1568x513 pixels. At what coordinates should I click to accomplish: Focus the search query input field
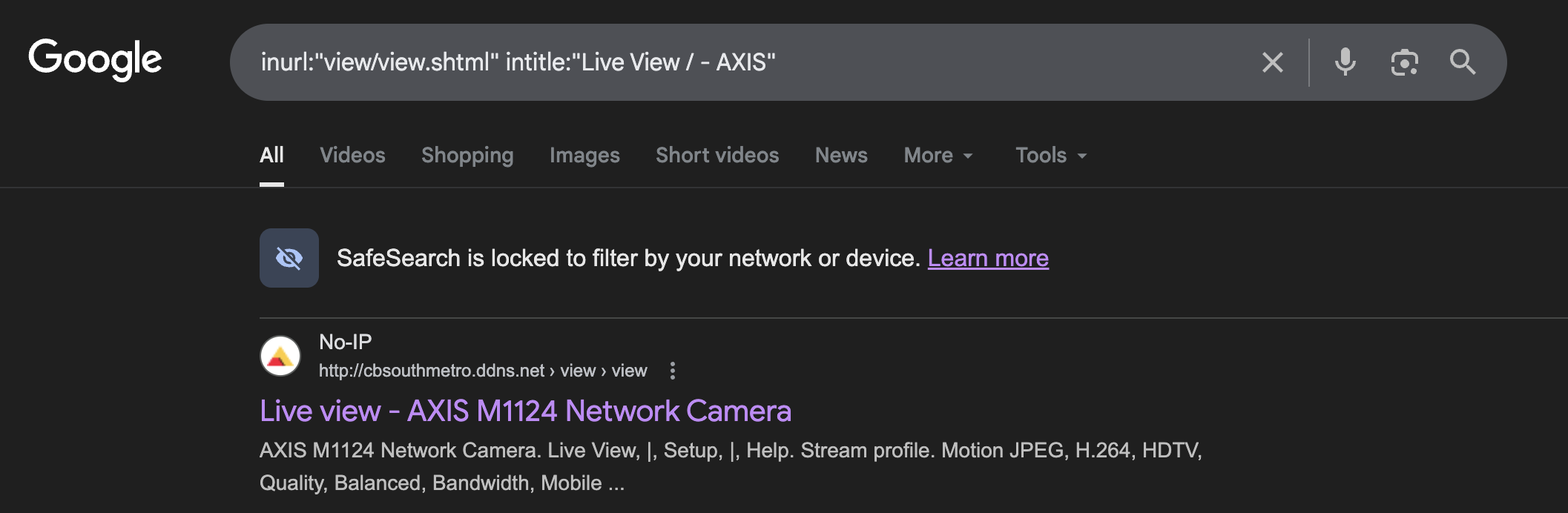pos(742,62)
